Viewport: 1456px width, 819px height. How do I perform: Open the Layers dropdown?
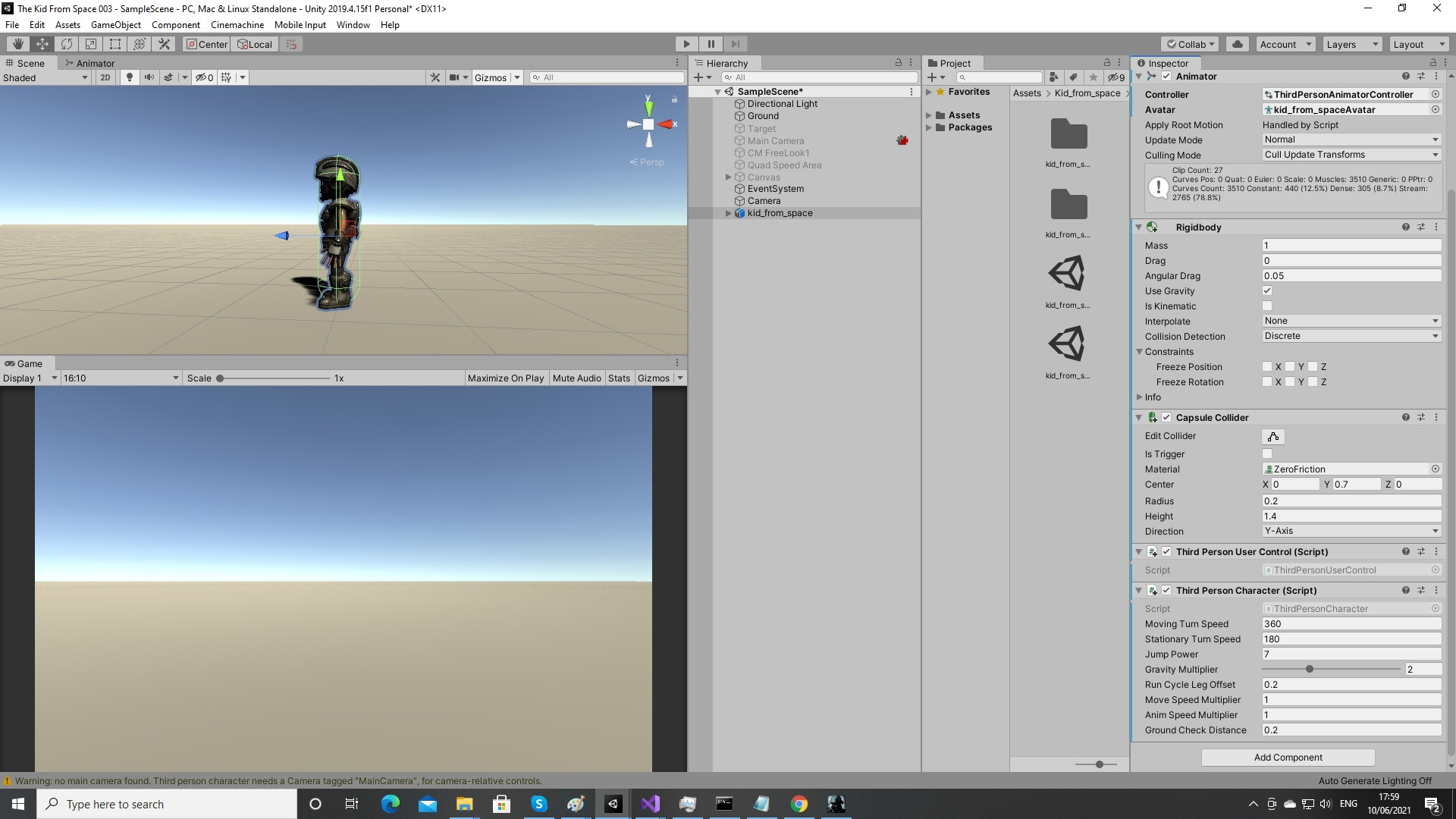tap(1352, 44)
